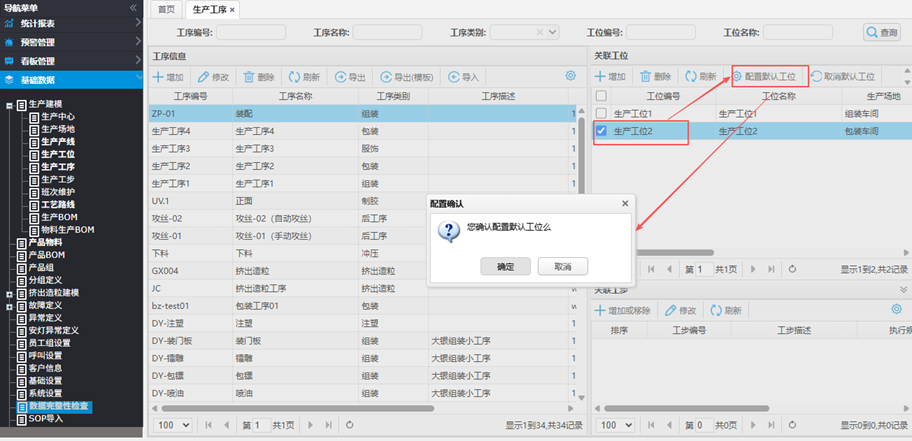
Task: Toggle the select-all checkbox in 关联工位 header
Action: (x=601, y=96)
